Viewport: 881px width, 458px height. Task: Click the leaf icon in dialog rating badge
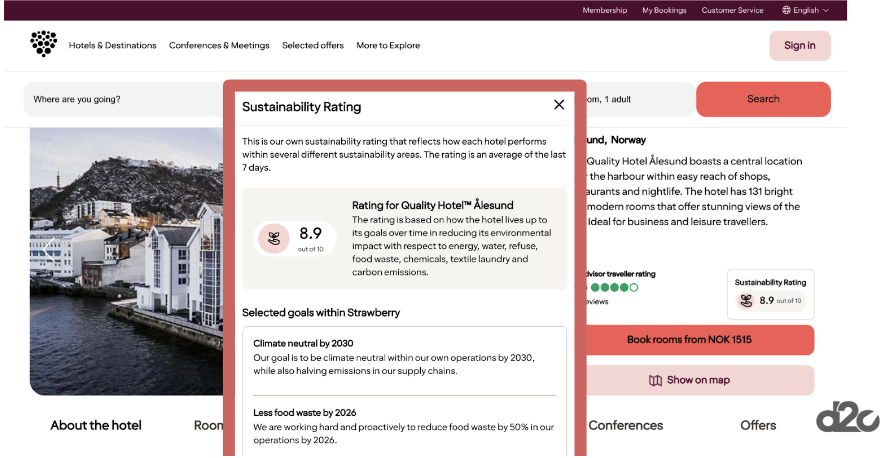click(274, 238)
